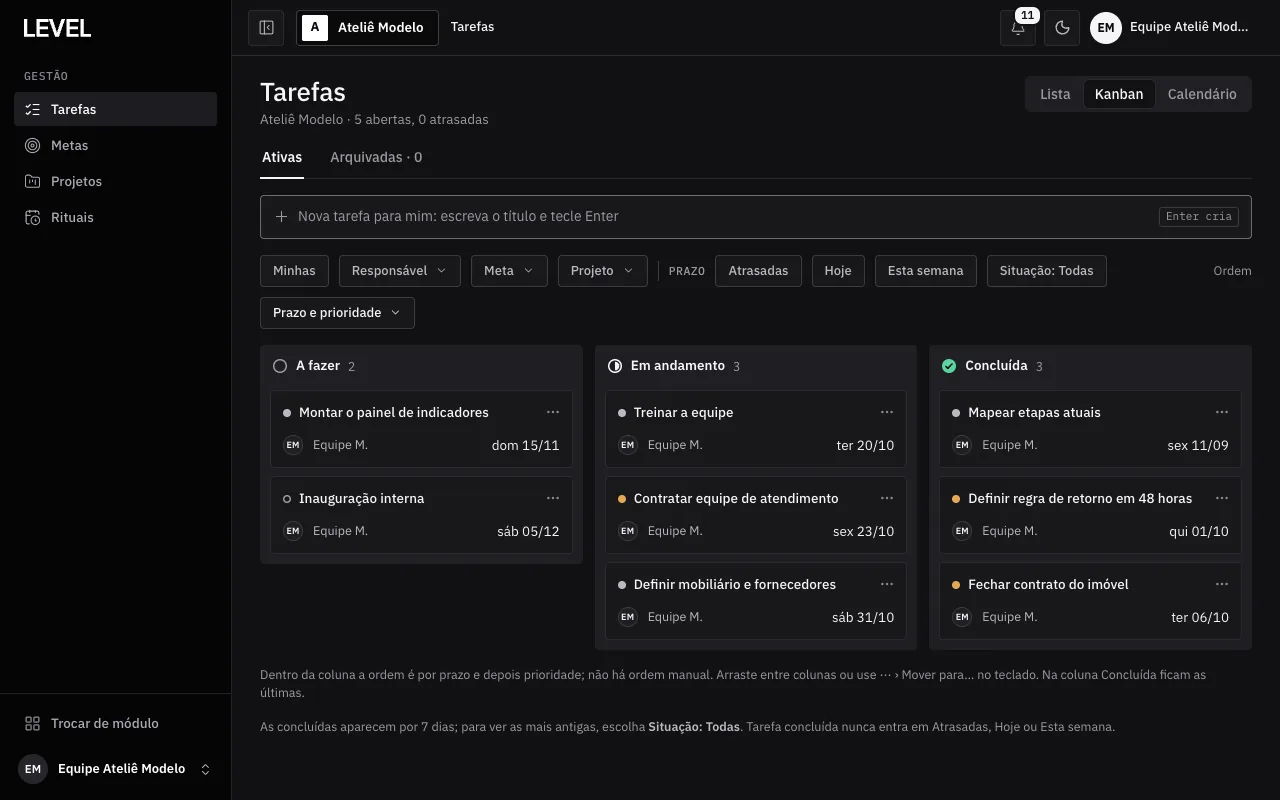This screenshot has width=1280, height=800.
Task: Click the EM avatar on Mapear etapas atuais
Action: pos(962,445)
